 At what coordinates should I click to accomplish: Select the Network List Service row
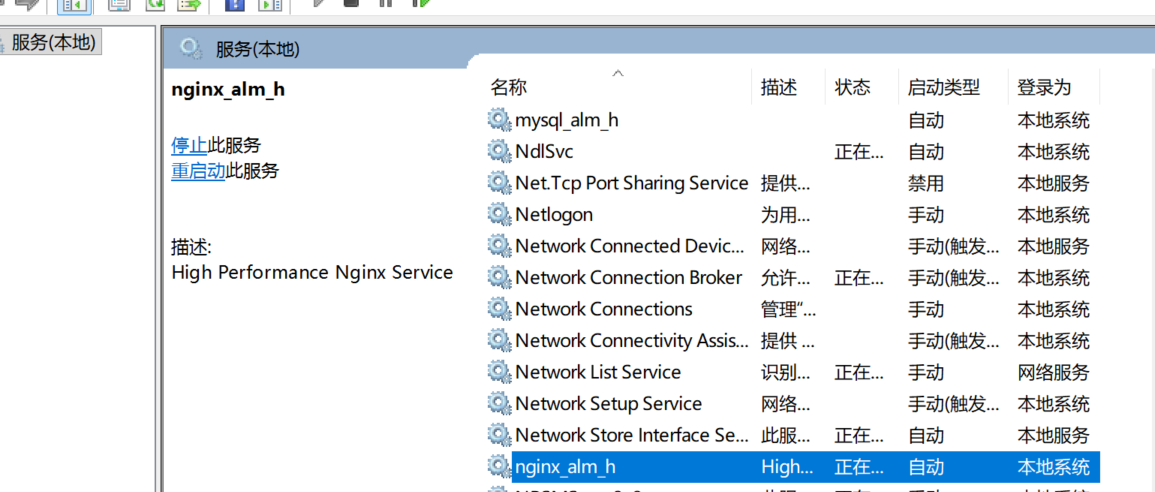click(793, 372)
